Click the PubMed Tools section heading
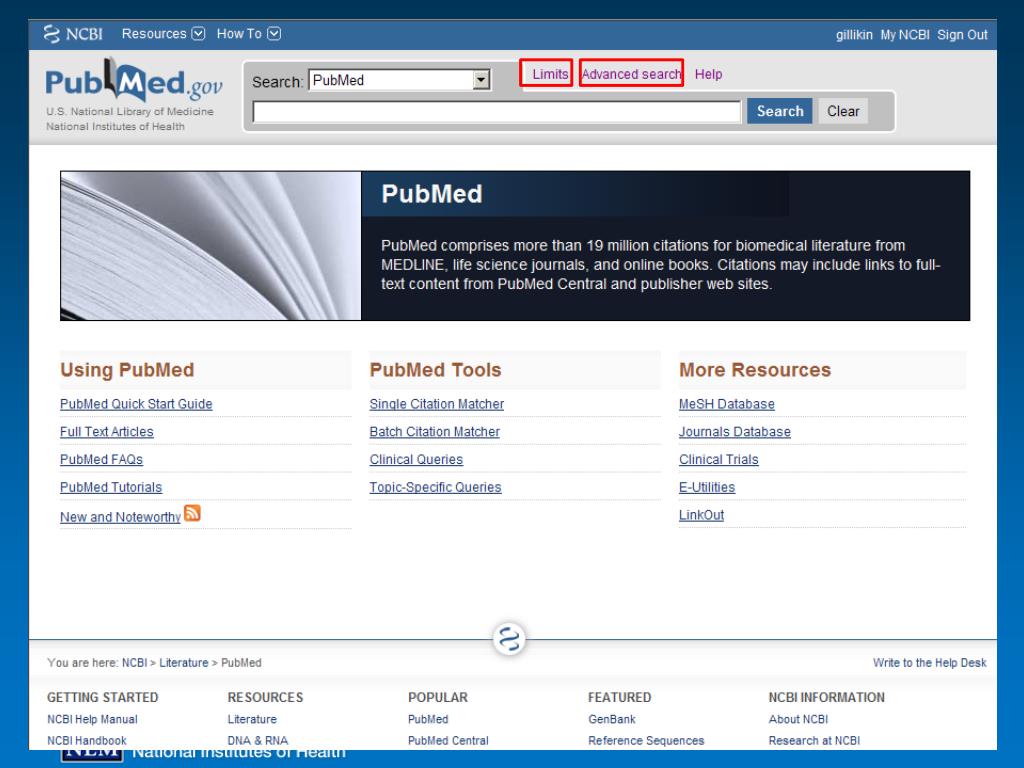The height and width of the screenshot is (768, 1024). (436, 370)
